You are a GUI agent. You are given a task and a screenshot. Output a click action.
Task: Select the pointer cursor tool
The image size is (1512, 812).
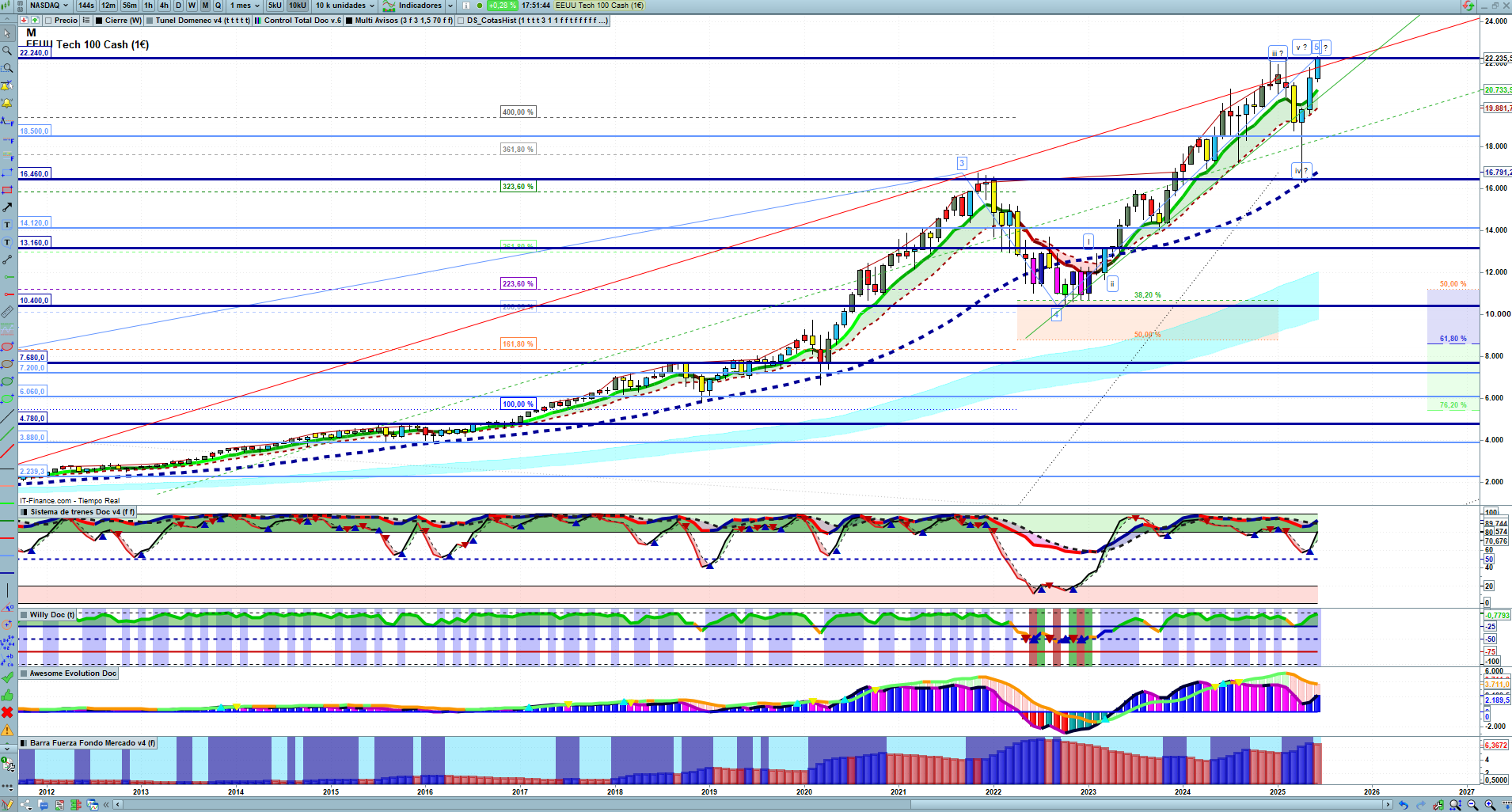7,33
